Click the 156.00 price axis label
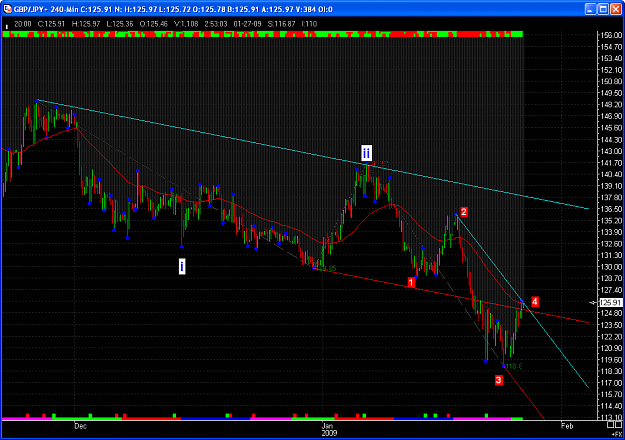Image resolution: width=625 pixels, height=440 pixels. 611,35
